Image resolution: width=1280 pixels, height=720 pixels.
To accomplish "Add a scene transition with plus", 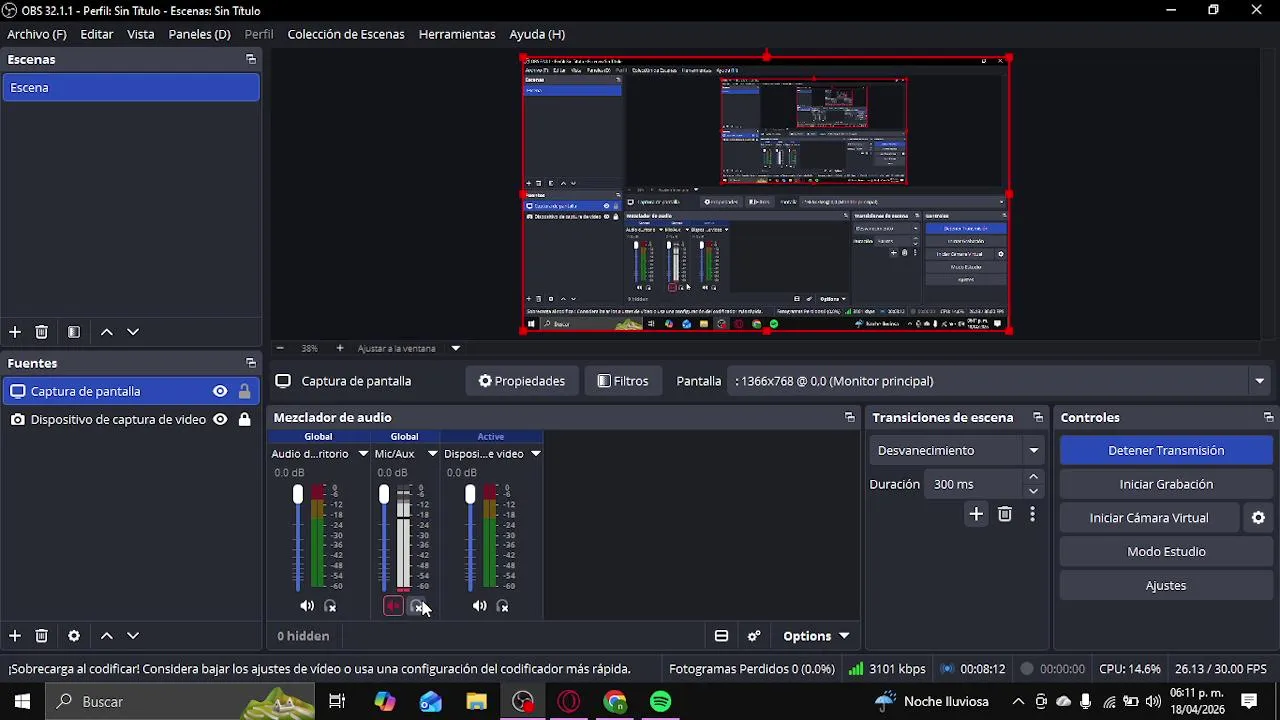I will tap(976, 514).
